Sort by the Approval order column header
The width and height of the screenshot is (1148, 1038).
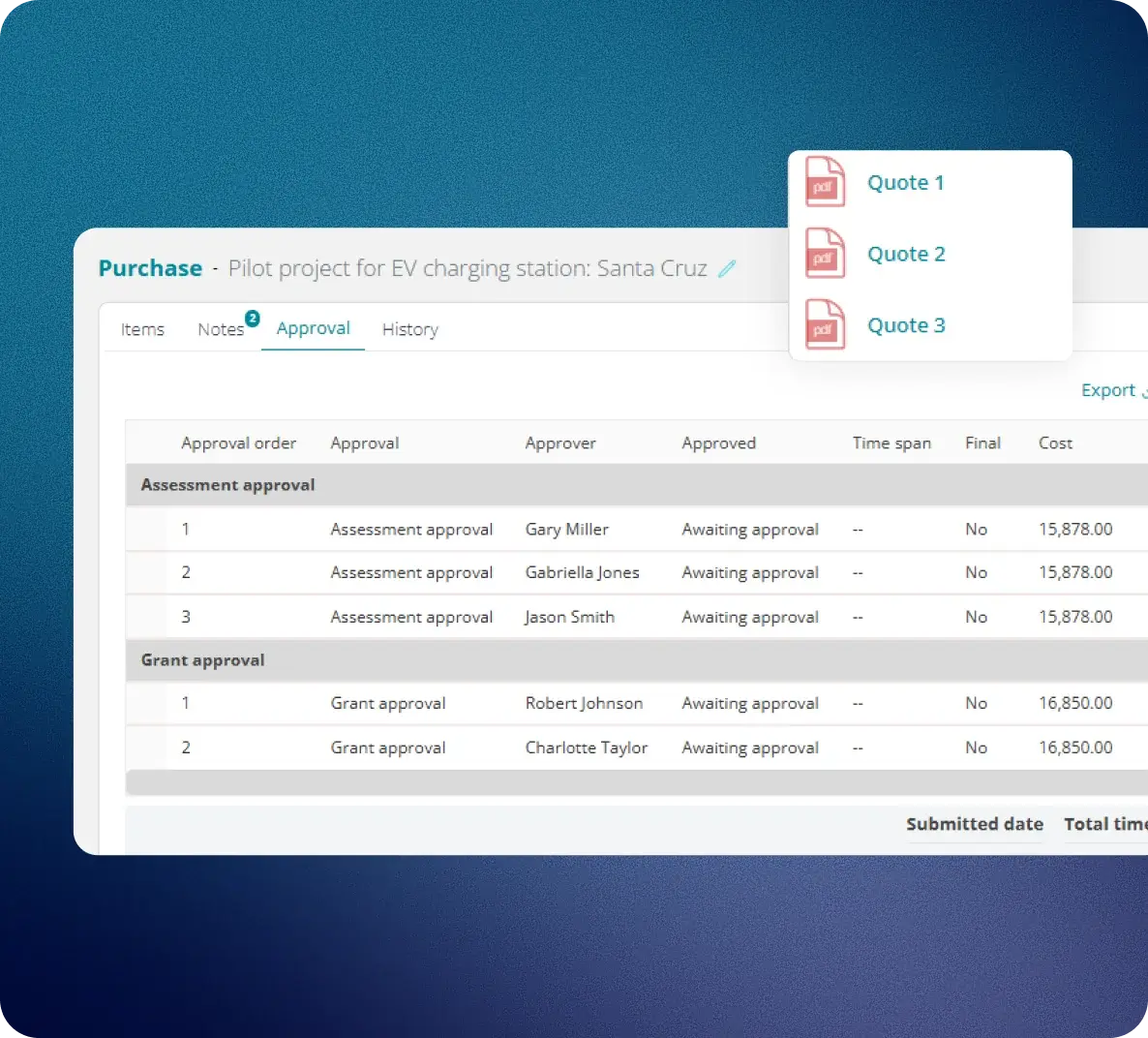click(x=239, y=443)
